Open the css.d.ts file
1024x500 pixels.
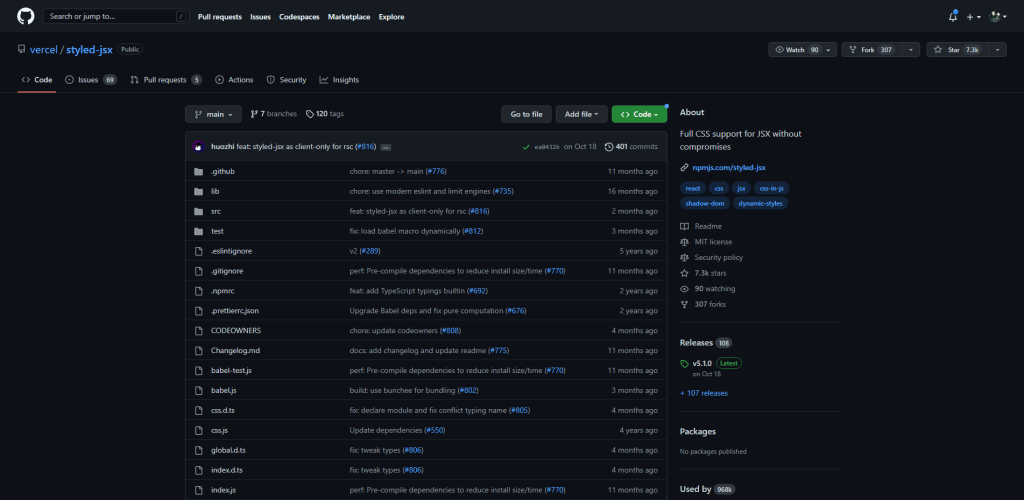[223, 410]
